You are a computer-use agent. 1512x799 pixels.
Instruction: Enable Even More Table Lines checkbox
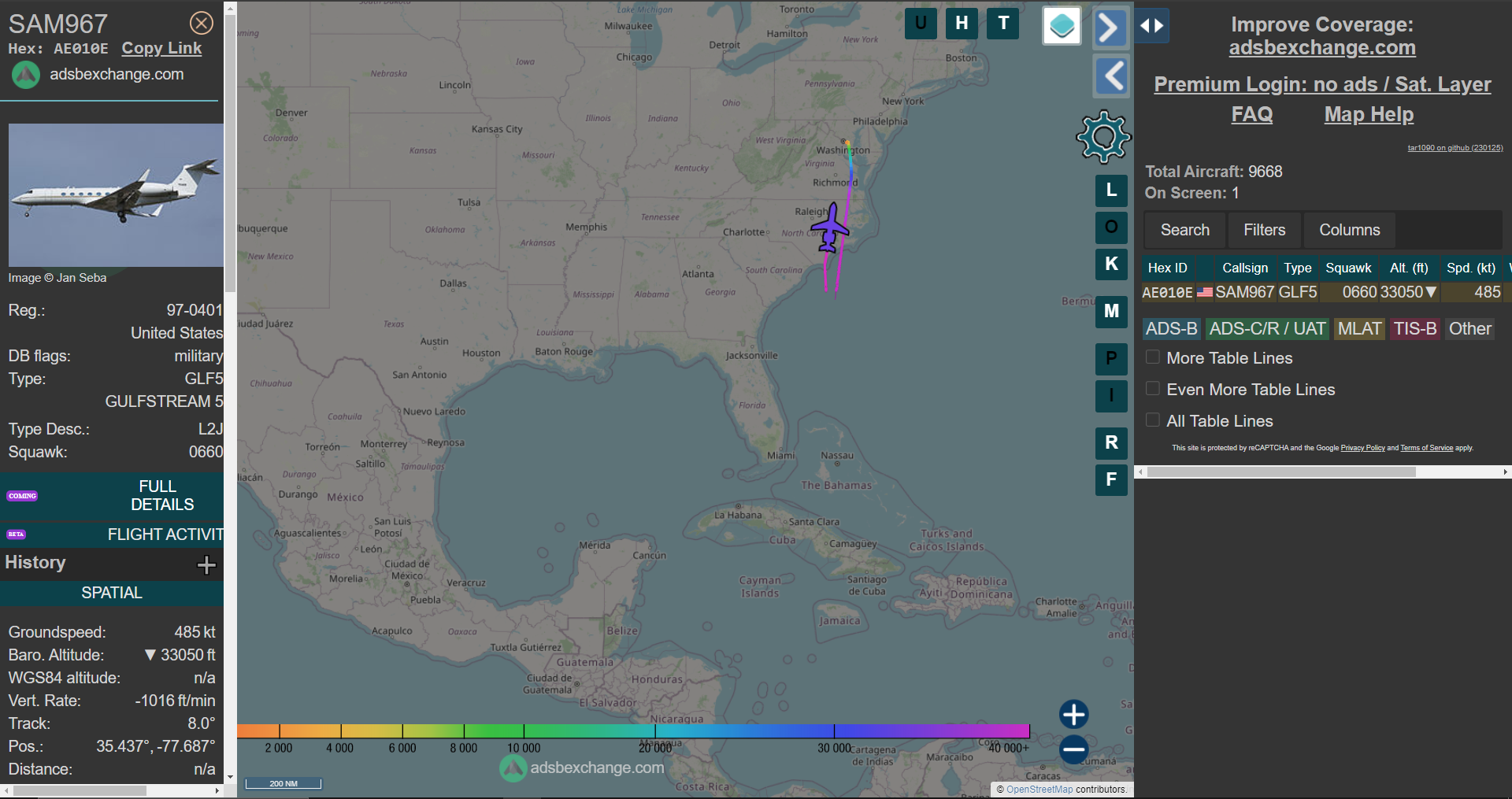click(x=1153, y=389)
